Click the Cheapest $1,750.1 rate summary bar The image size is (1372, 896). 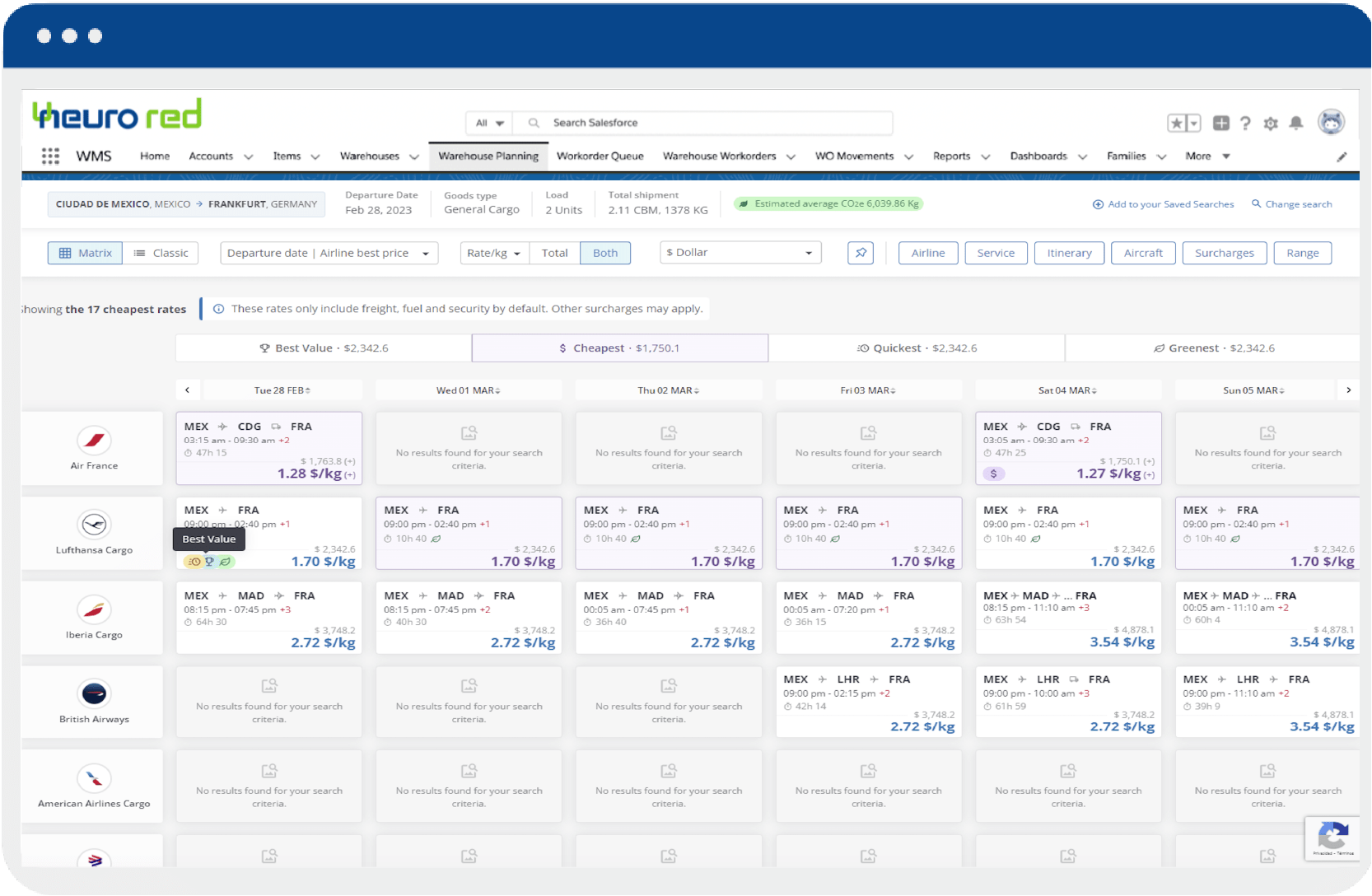tap(619, 348)
